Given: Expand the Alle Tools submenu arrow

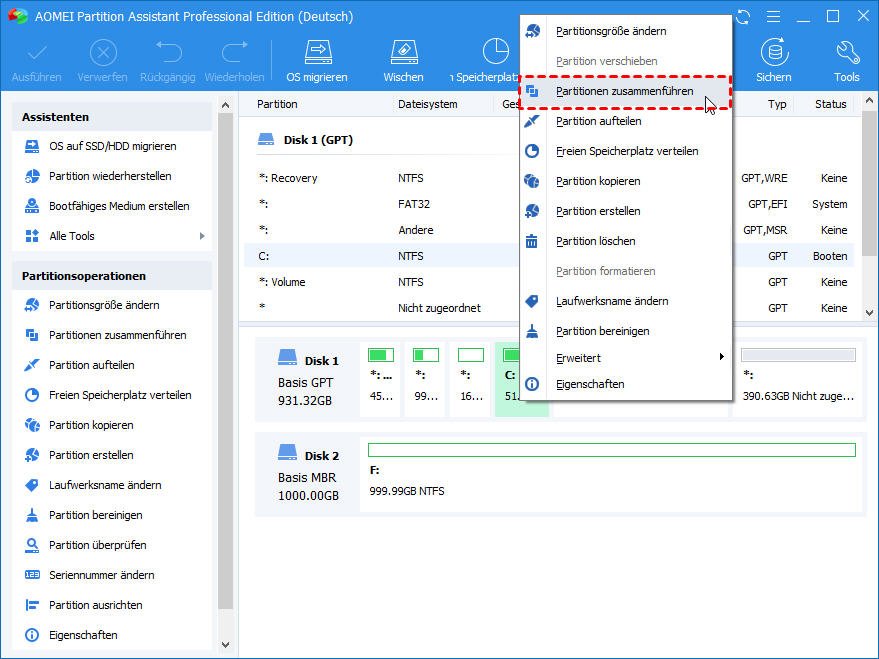Looking at the screenshot, I should point(202,236).
